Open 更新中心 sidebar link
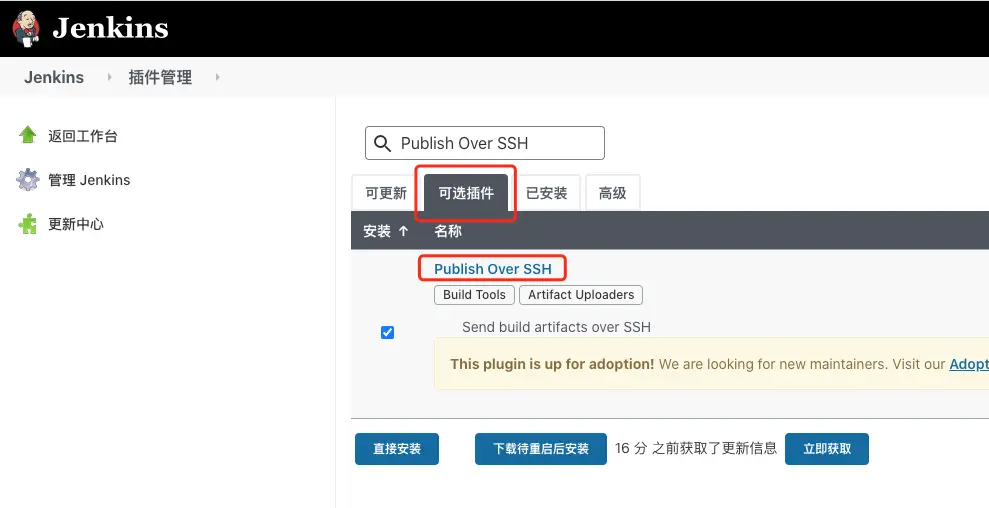989x508 pixels. click(76, 224)
